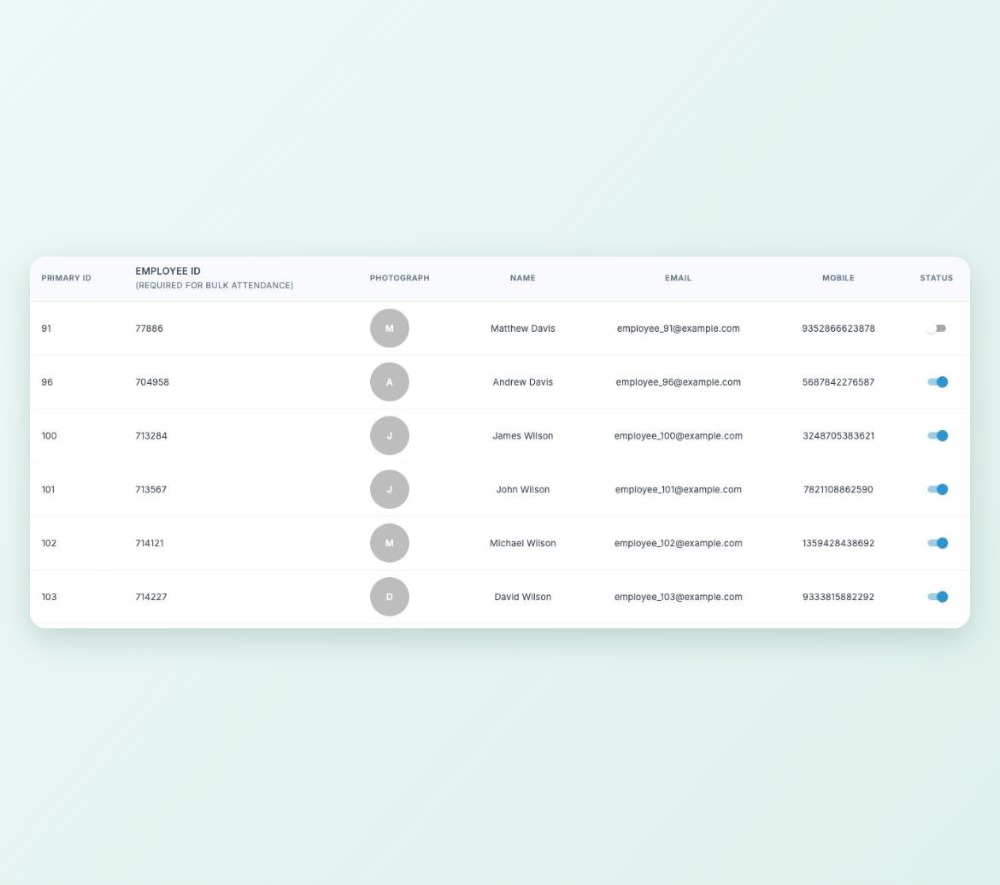Click the Employee ID column header

[168, 271]
